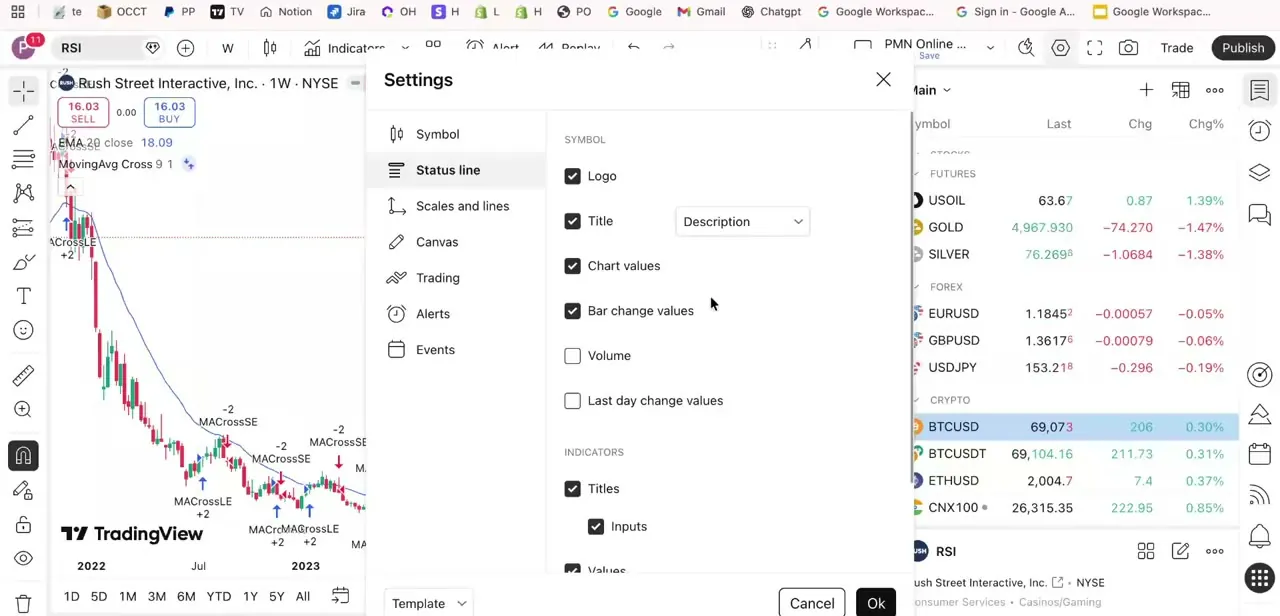This screenshot has height=616, width=1280.
Task: Click the hide all drawings eye icon
Action: tap(23, 558)
